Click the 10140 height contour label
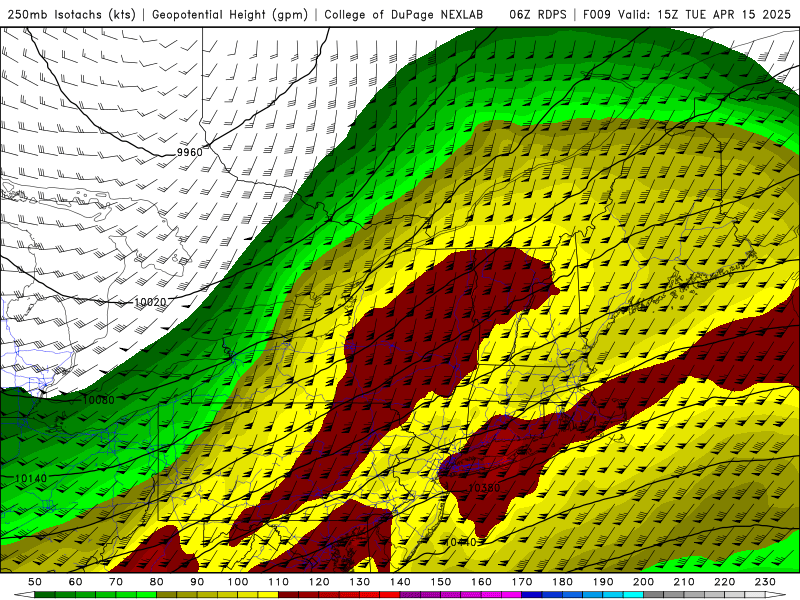800x600 pixels. [31, 478]
